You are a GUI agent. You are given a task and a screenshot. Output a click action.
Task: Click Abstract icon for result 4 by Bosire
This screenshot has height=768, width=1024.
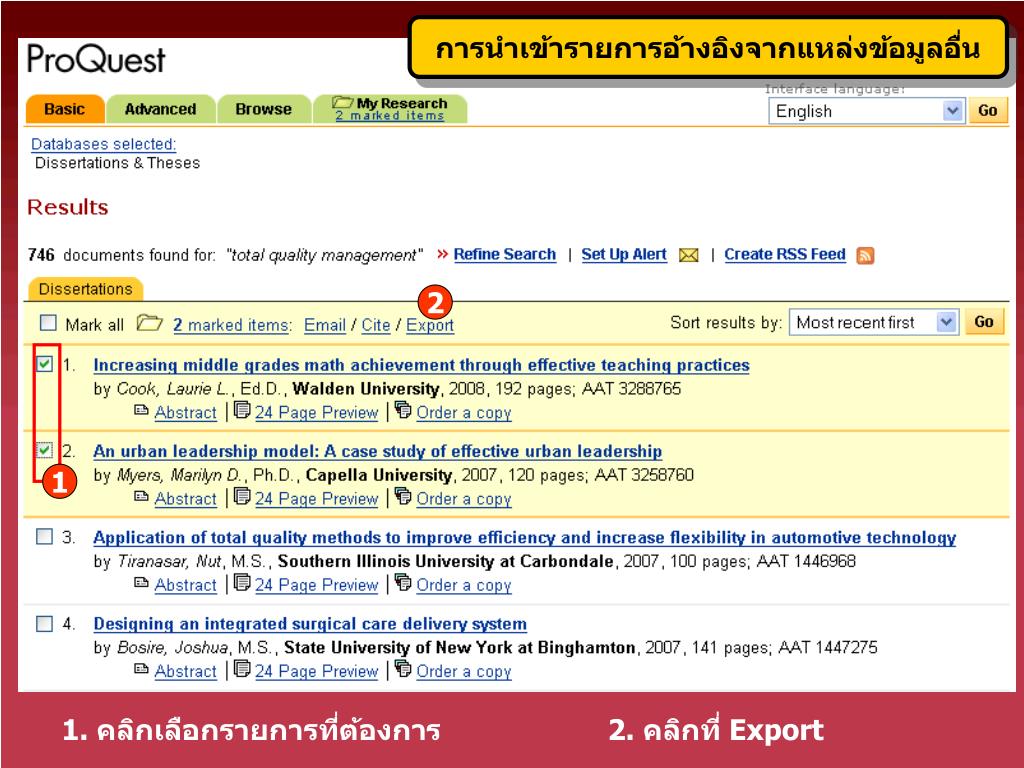(141, 669)
